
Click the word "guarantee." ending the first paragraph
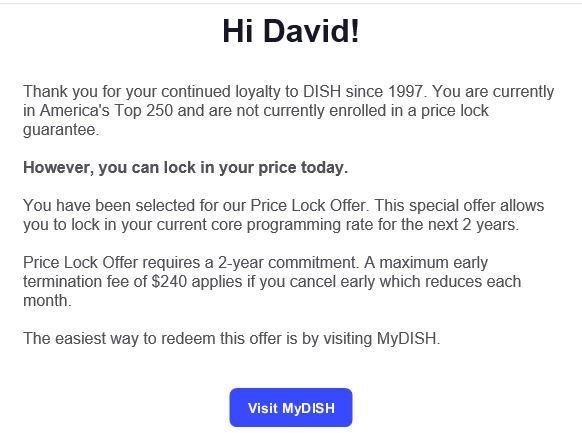[61, 130]
